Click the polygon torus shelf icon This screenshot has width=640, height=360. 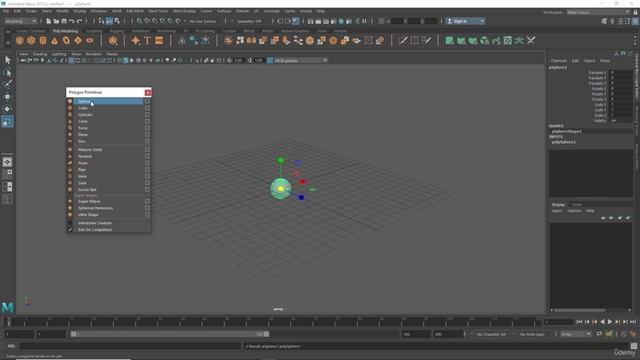[66, 40]
